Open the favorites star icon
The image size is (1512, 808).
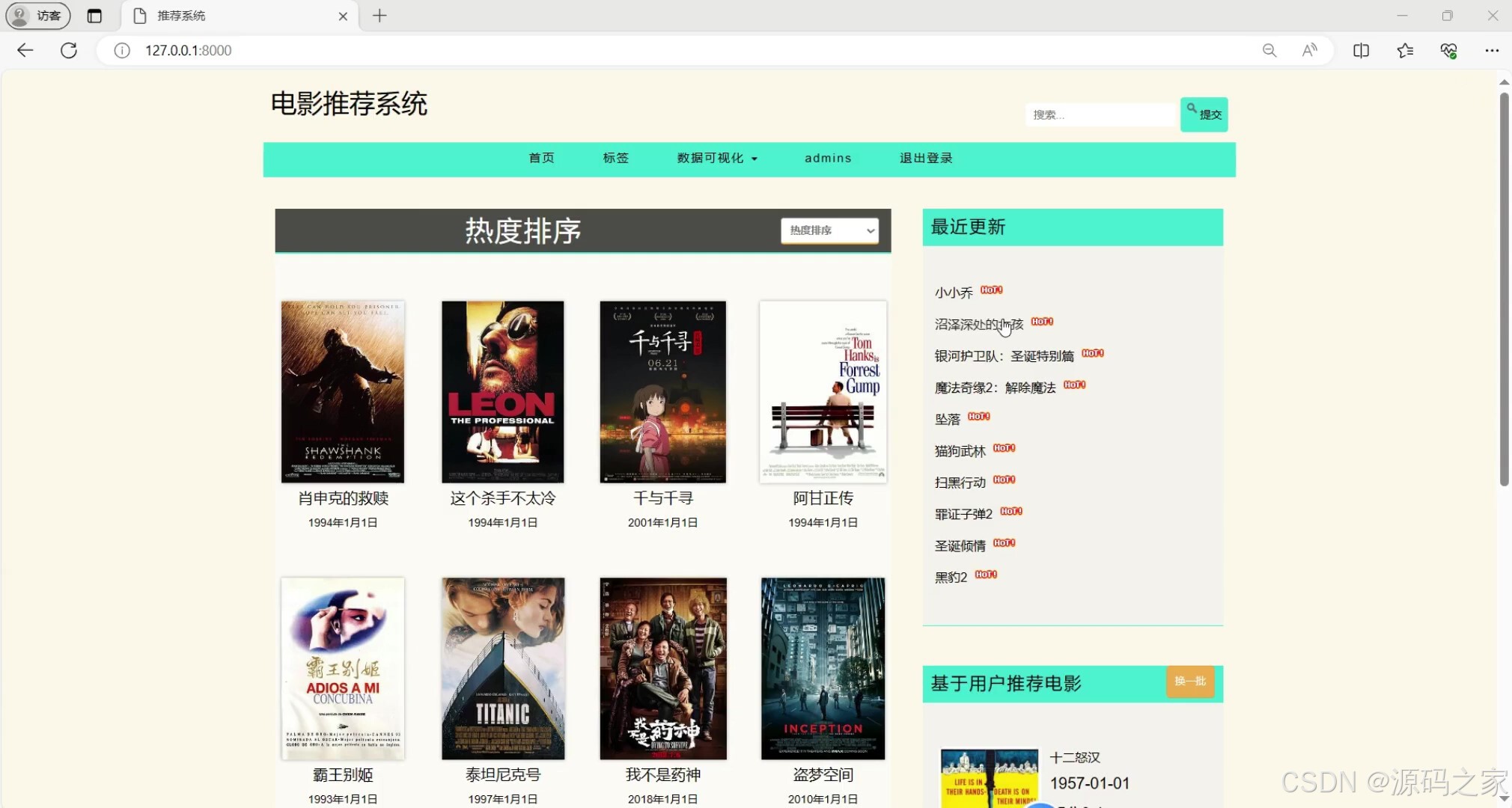tap(1405, 50)
